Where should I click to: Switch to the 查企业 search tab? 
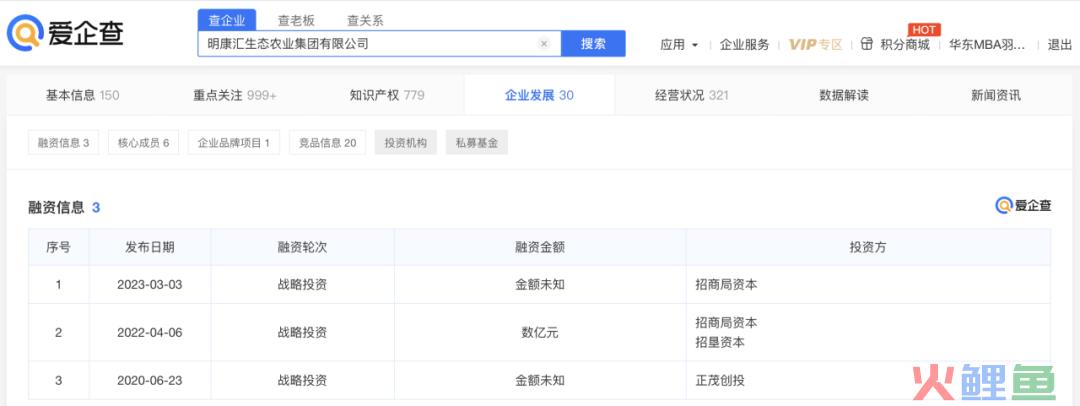(x=227, y=21)
